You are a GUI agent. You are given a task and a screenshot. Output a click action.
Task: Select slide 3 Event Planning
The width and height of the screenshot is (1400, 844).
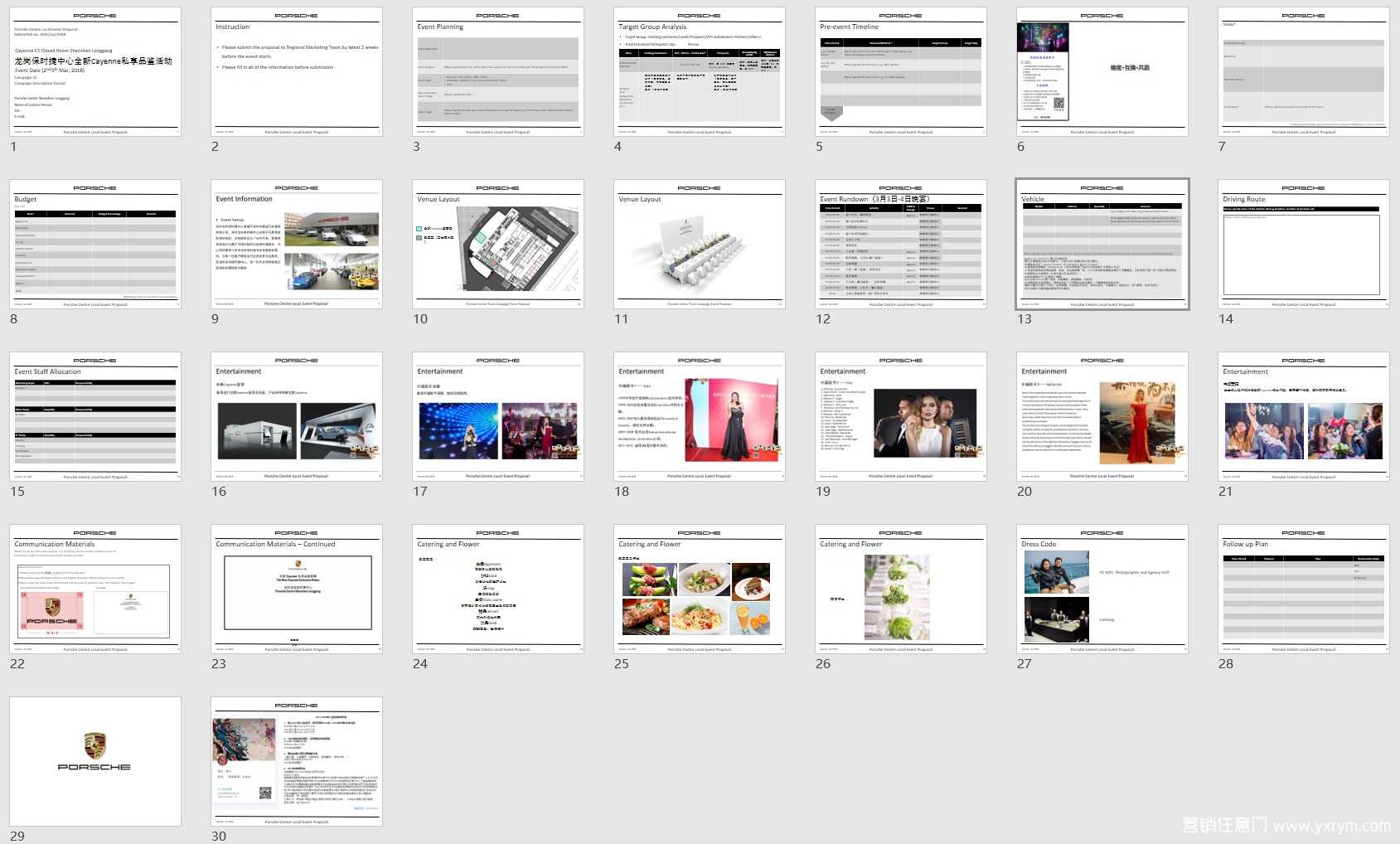[x=498, y=72]
